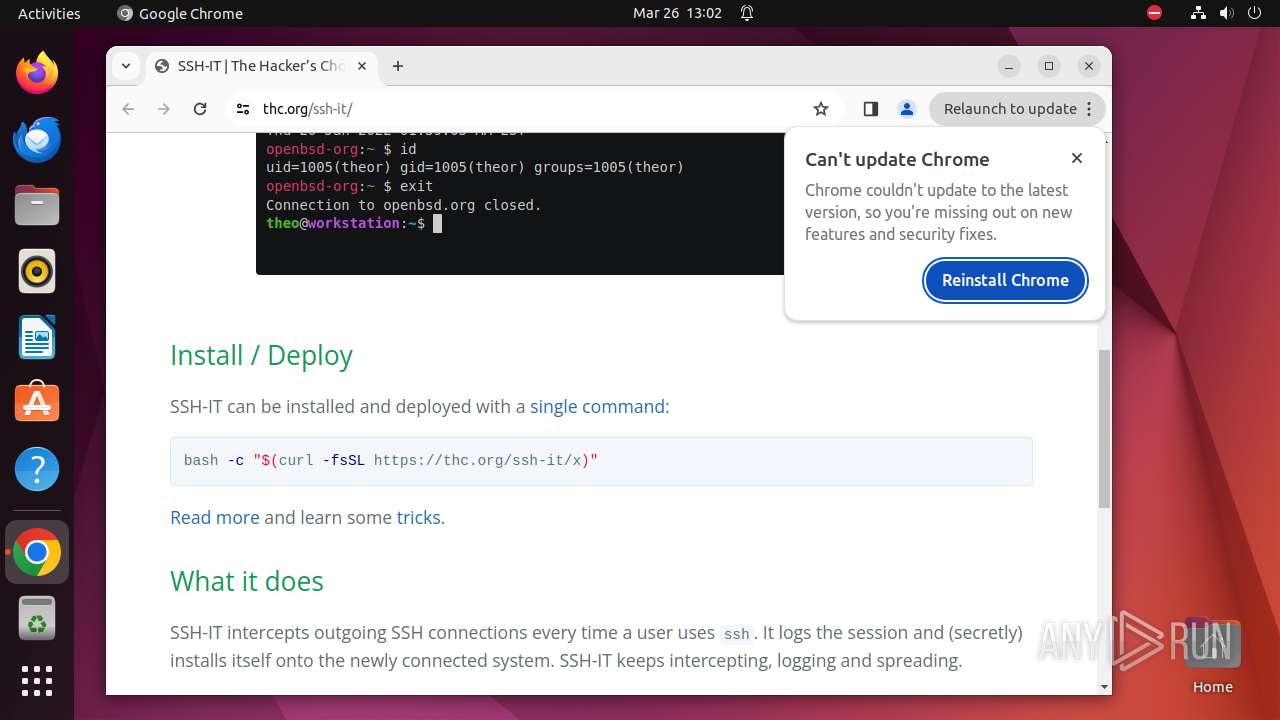Close the Can't update Chrome popup
Viewport: 1280px width, 720px height.
point(1077,158)
